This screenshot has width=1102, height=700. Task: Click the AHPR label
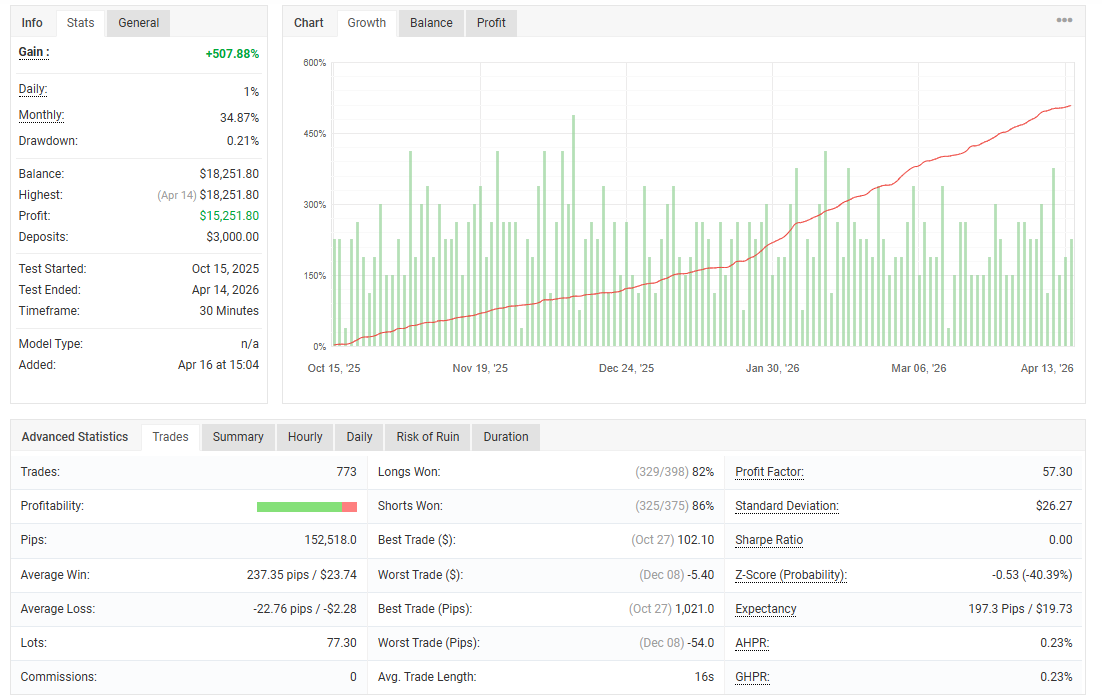pyautogui.click(x=752, y=643)
